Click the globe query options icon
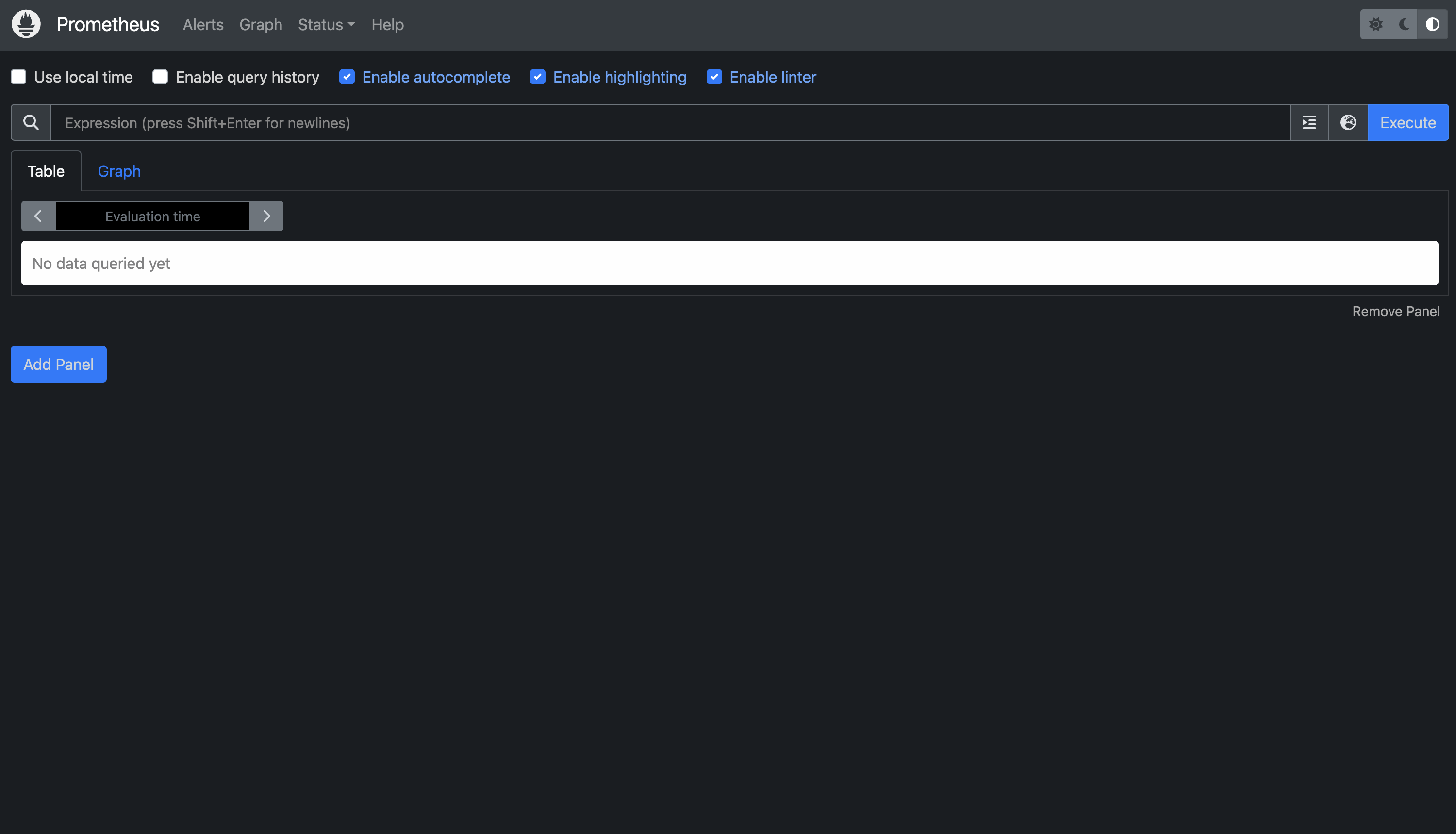Screen dimensions: 1456x834 [x=1348, y=122]
